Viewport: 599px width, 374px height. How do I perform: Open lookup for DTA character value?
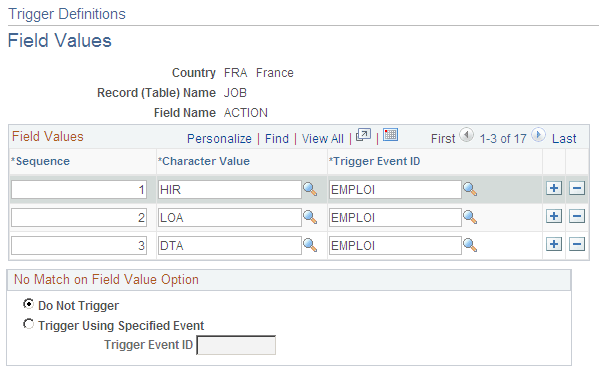[310, 245]
